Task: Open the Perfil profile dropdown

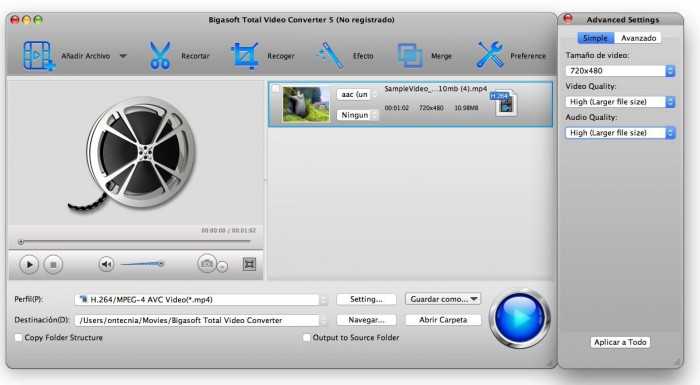Action: [201, 299]
